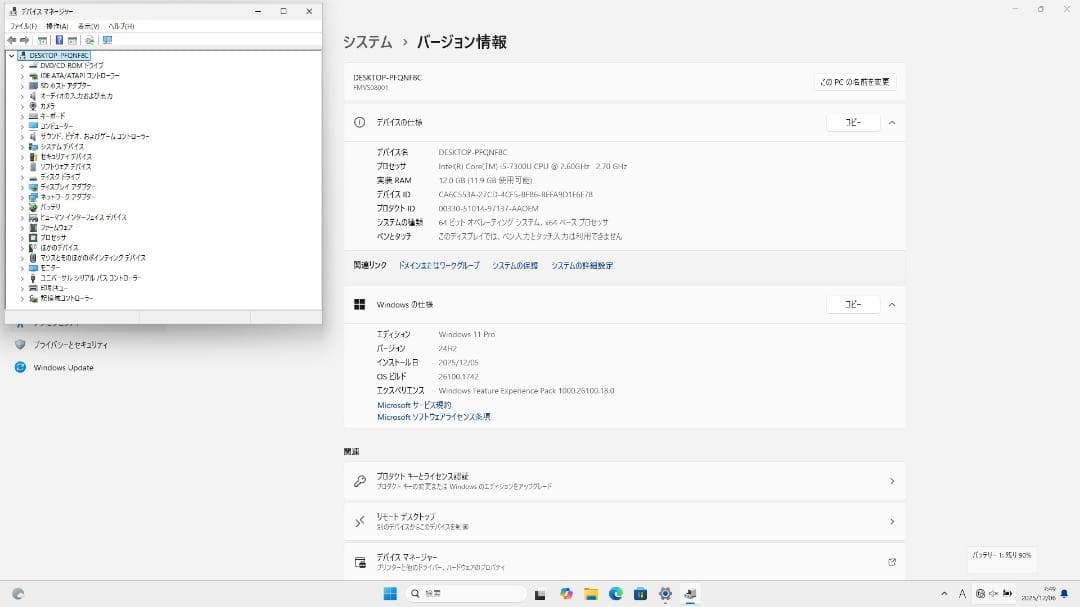Click the show console tree toolbar icon
1080x607 pixels.
click(43, 41)
